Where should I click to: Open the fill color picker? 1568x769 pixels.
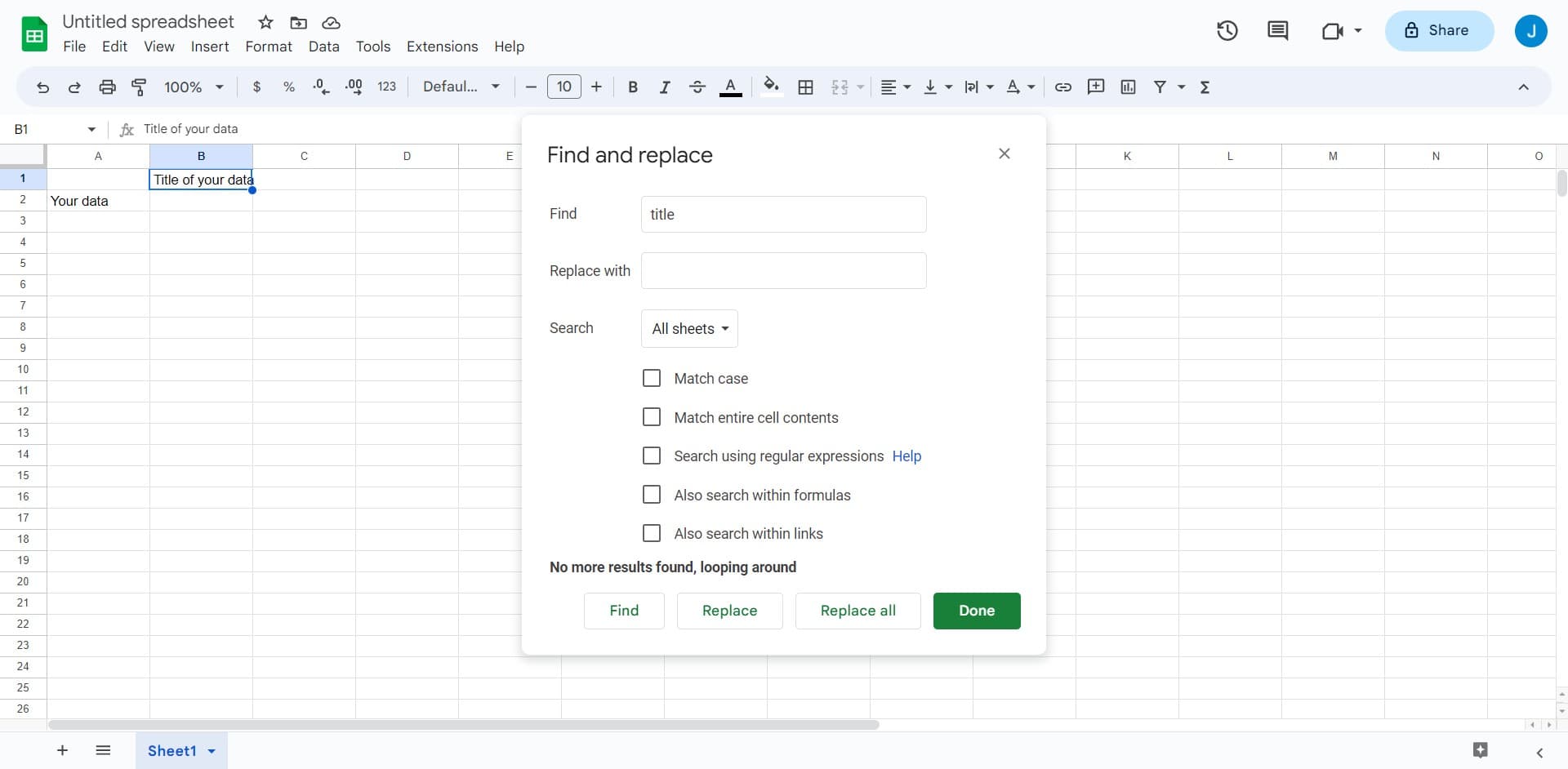click(x=771, y=87)
